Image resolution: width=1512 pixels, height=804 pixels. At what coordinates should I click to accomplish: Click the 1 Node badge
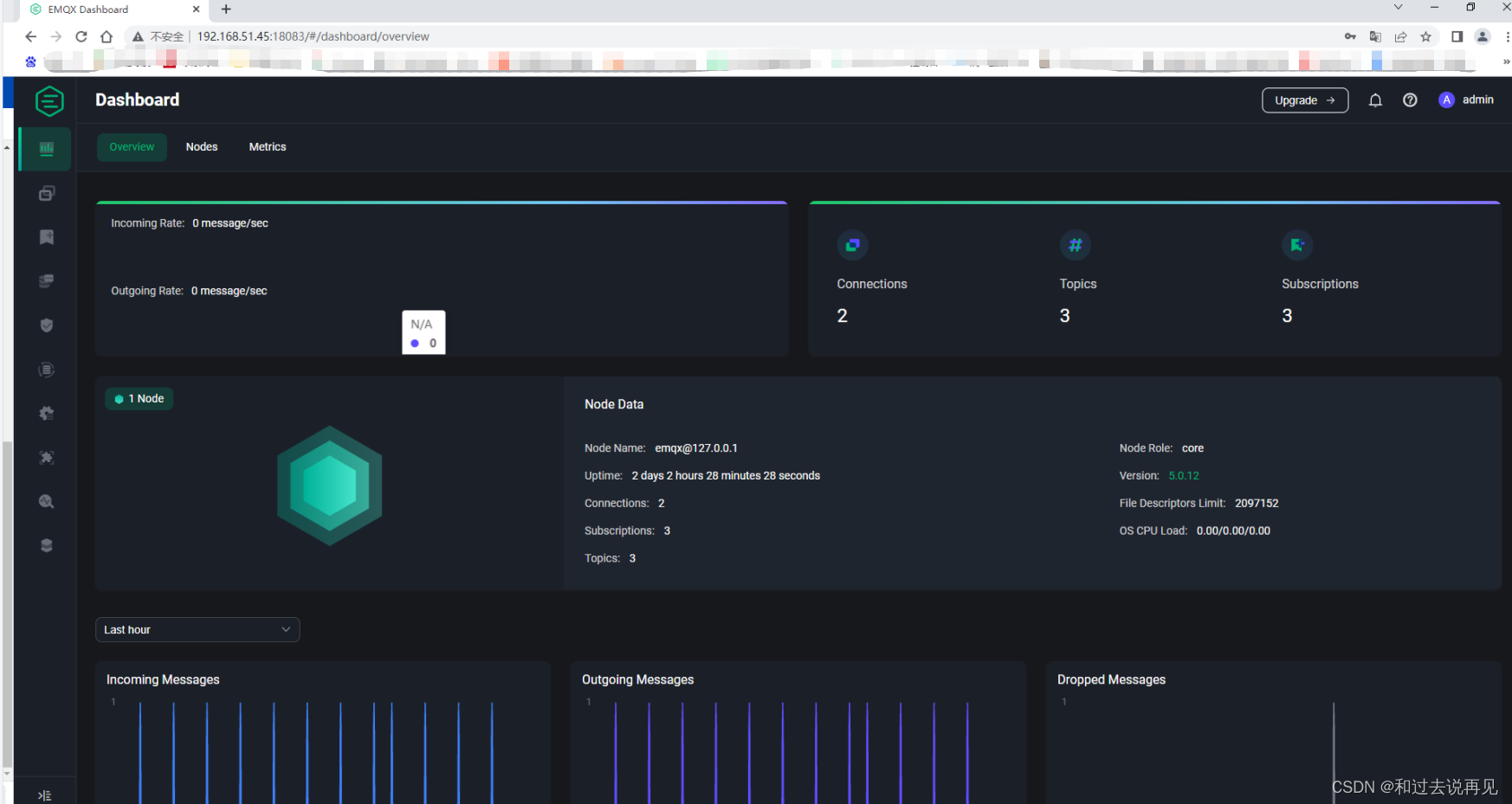[139, 399]
